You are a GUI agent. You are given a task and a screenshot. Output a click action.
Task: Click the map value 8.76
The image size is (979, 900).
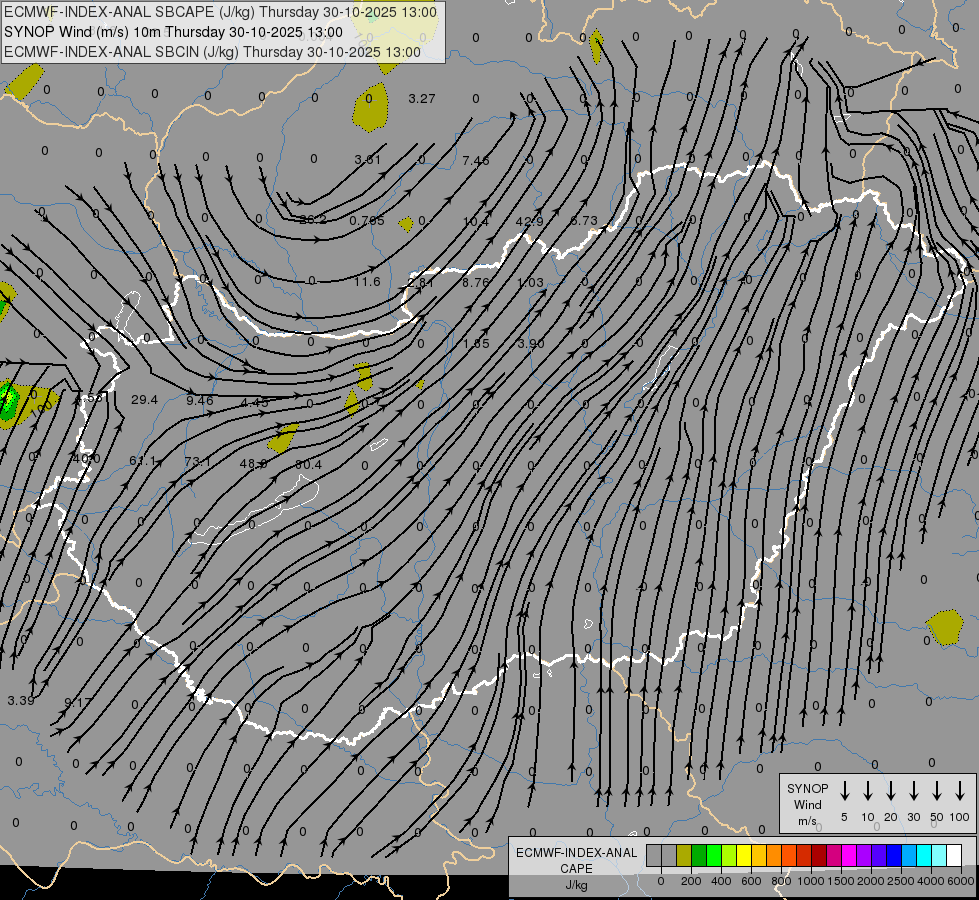coord(476,282)
